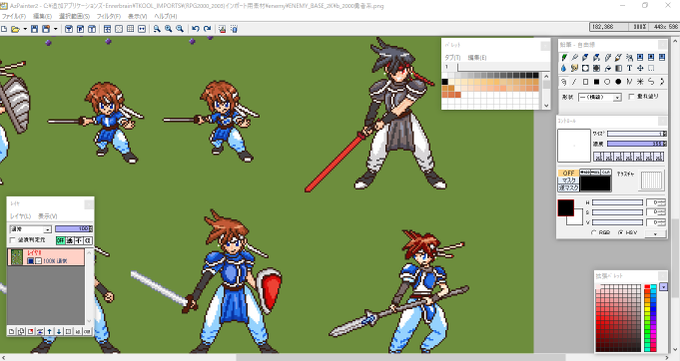Toggle the grid display toolbar icon
The height and width of the screenshot is (361, 680).
[x=130, y=29]
